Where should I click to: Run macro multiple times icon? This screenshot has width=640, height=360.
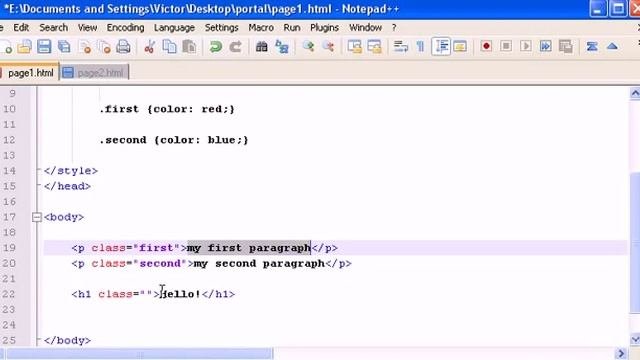545,47
